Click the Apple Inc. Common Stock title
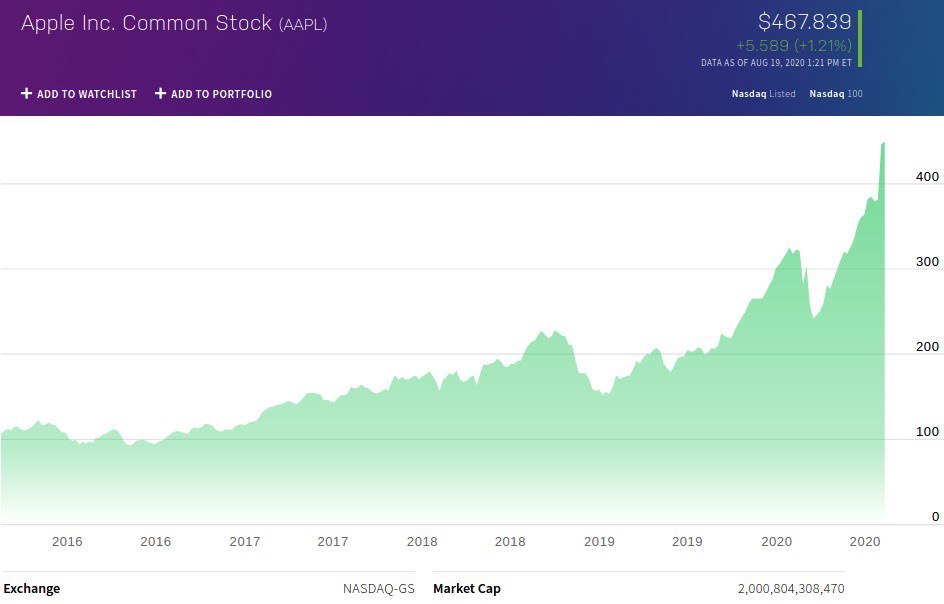The height and width of the screenshot is (604, 944). tap(146, 23)
